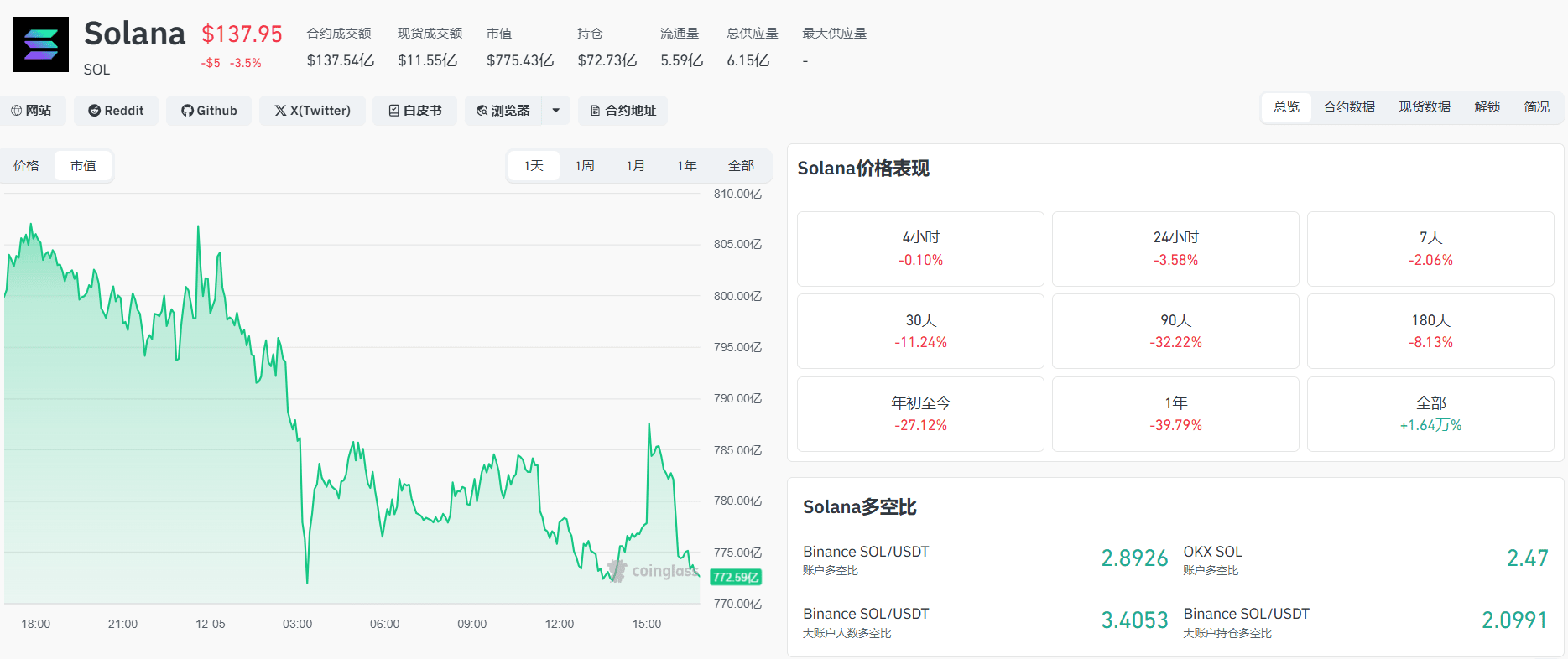The image size is (1568, 659).
Task: Click the 24小时 performance card
Action: [x=1175, y=249]
